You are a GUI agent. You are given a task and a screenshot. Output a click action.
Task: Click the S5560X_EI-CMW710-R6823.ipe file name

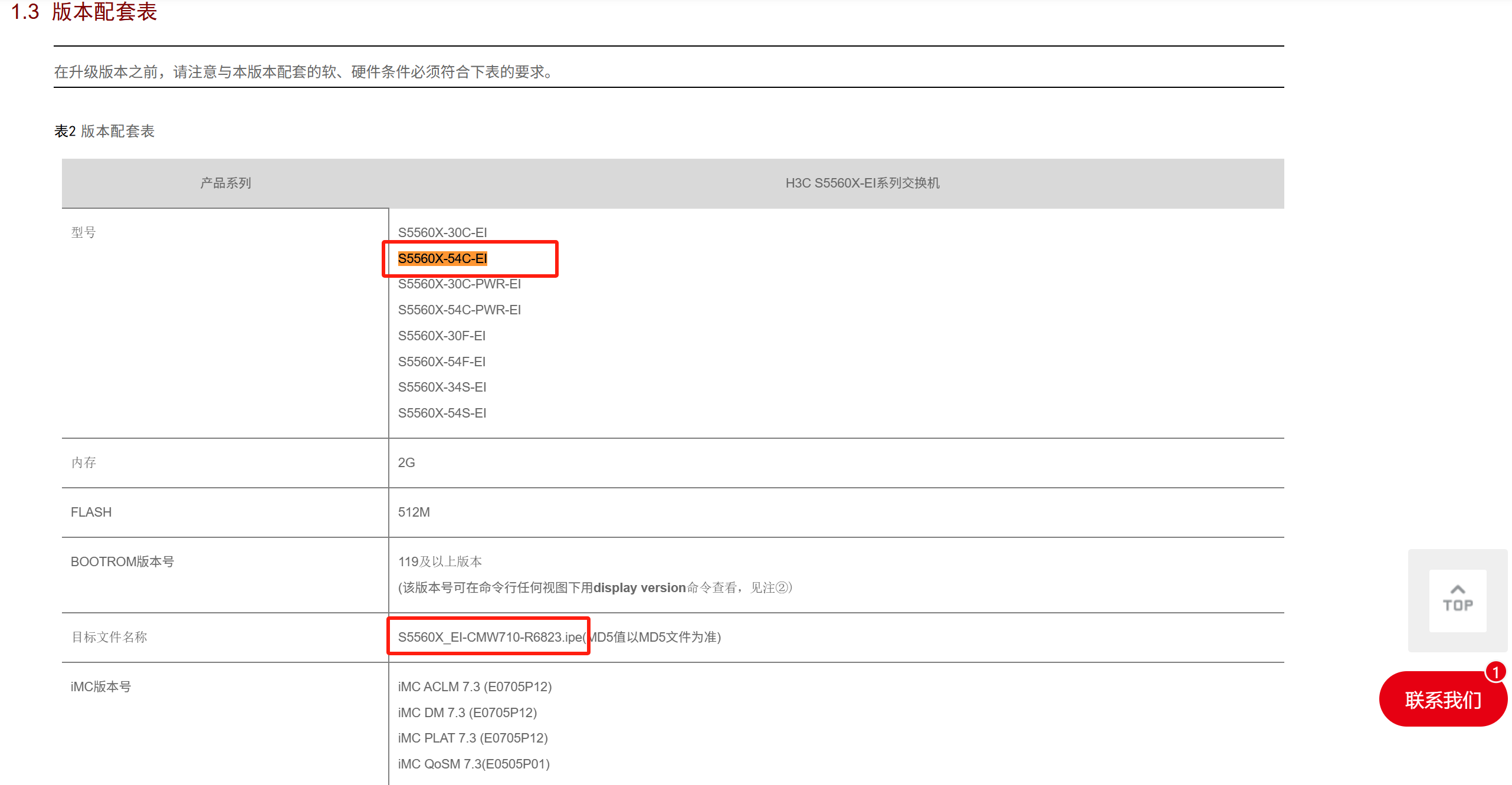coord(490,637)
